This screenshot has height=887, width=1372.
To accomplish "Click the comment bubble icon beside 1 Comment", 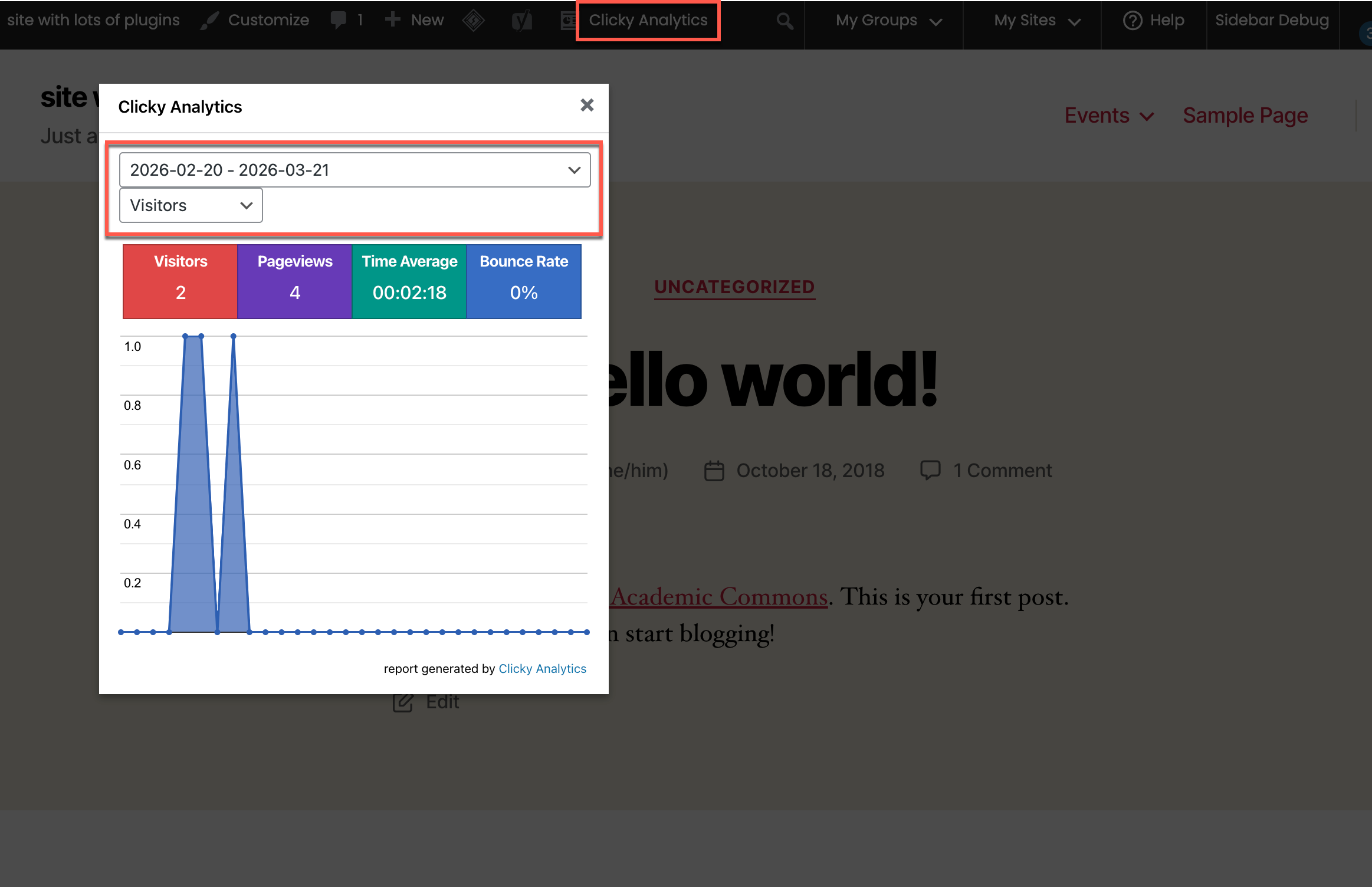I will 931,471.
